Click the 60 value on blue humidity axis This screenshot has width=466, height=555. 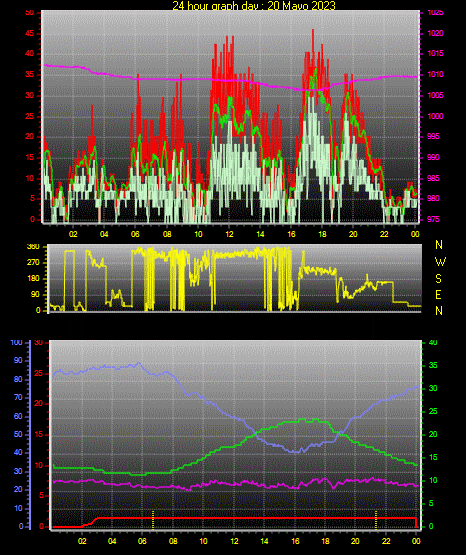18,416
